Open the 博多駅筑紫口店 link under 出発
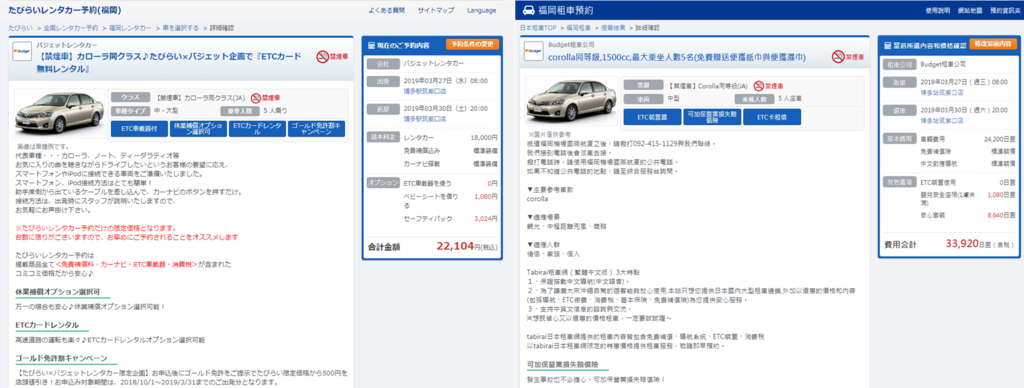The height and width of the screenshot is (388, 1024). click(x=424, y=91)
